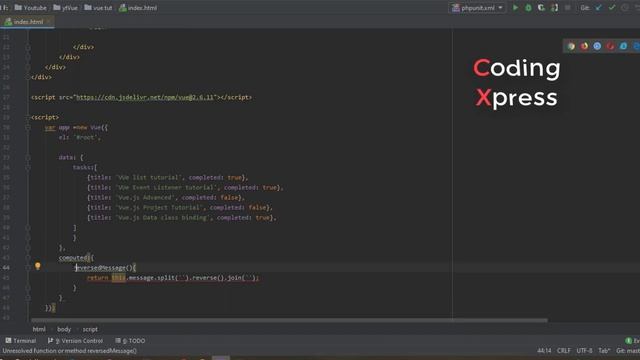The image size is (640, 360).
Task: Click the UTF-8 encoding status
Action: point(584,351)
